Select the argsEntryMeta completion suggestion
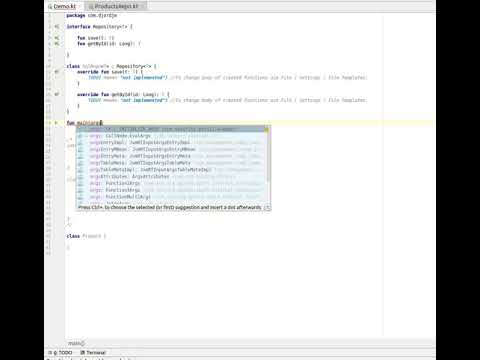Screen dimensions: 480x360 171,156
